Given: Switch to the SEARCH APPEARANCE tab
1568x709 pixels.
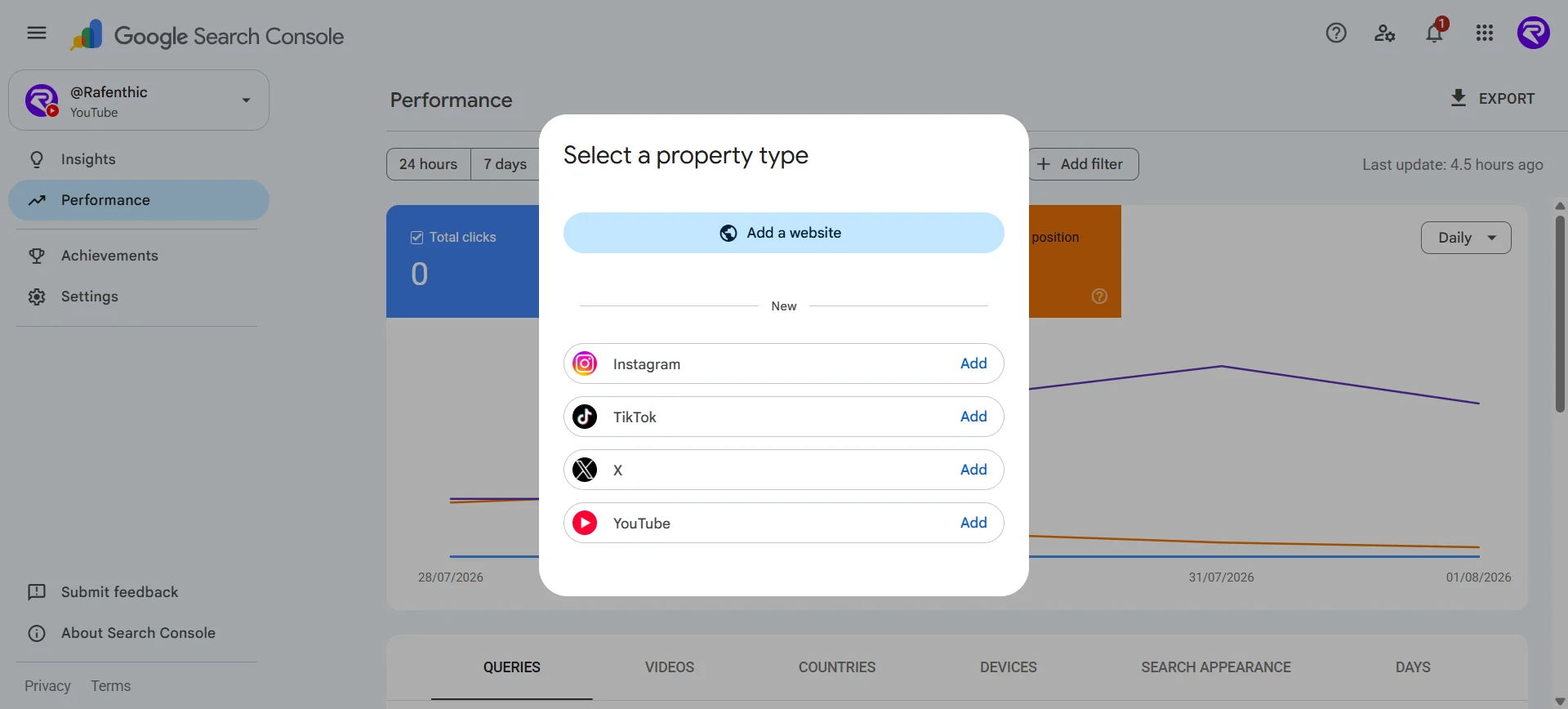Looking at the screenshot, I should (x=1216, y=667).
